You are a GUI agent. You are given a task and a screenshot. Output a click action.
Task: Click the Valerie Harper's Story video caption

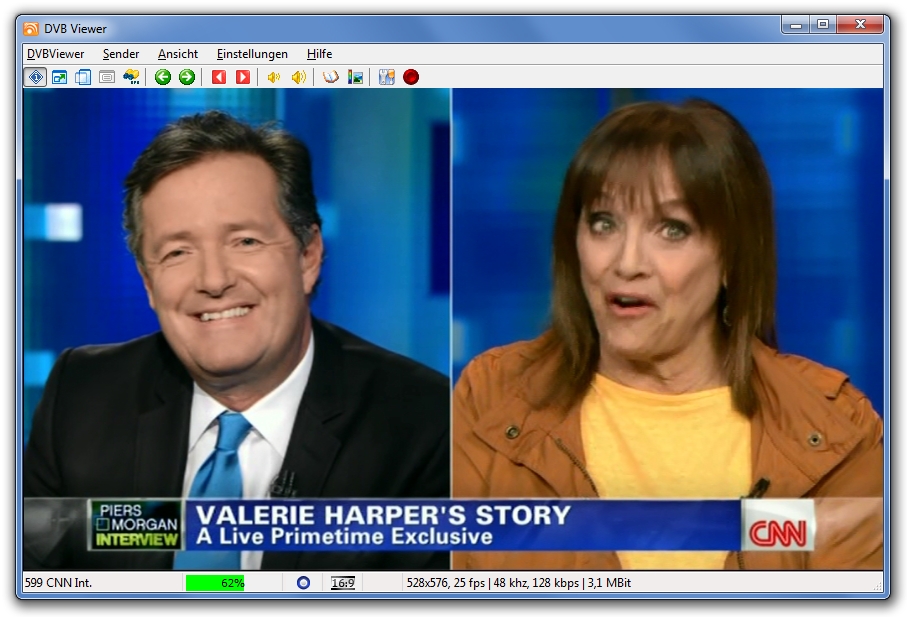coord(383,515)
